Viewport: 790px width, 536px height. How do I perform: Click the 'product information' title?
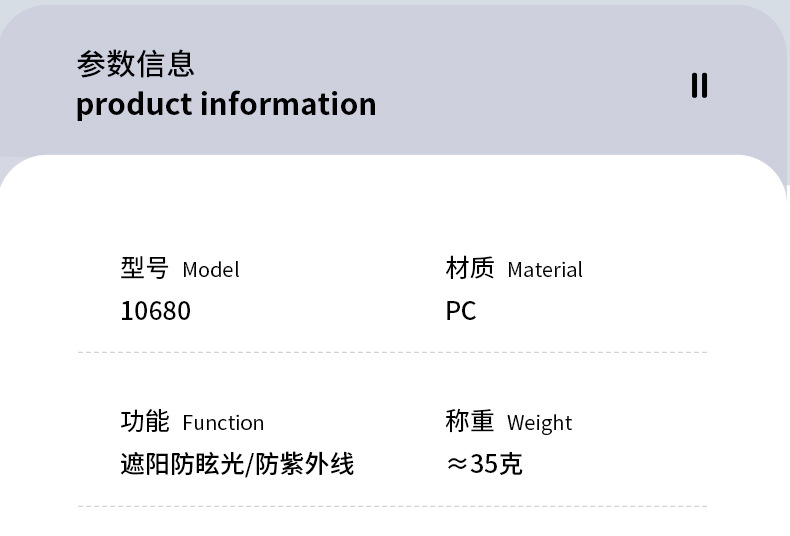click(x=226, y=104)
